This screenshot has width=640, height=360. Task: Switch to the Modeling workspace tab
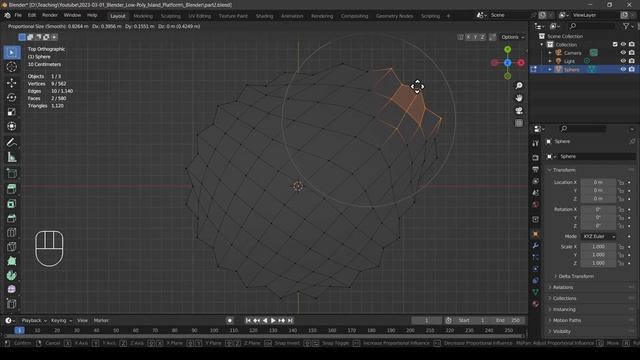click(x=143, y=16)
